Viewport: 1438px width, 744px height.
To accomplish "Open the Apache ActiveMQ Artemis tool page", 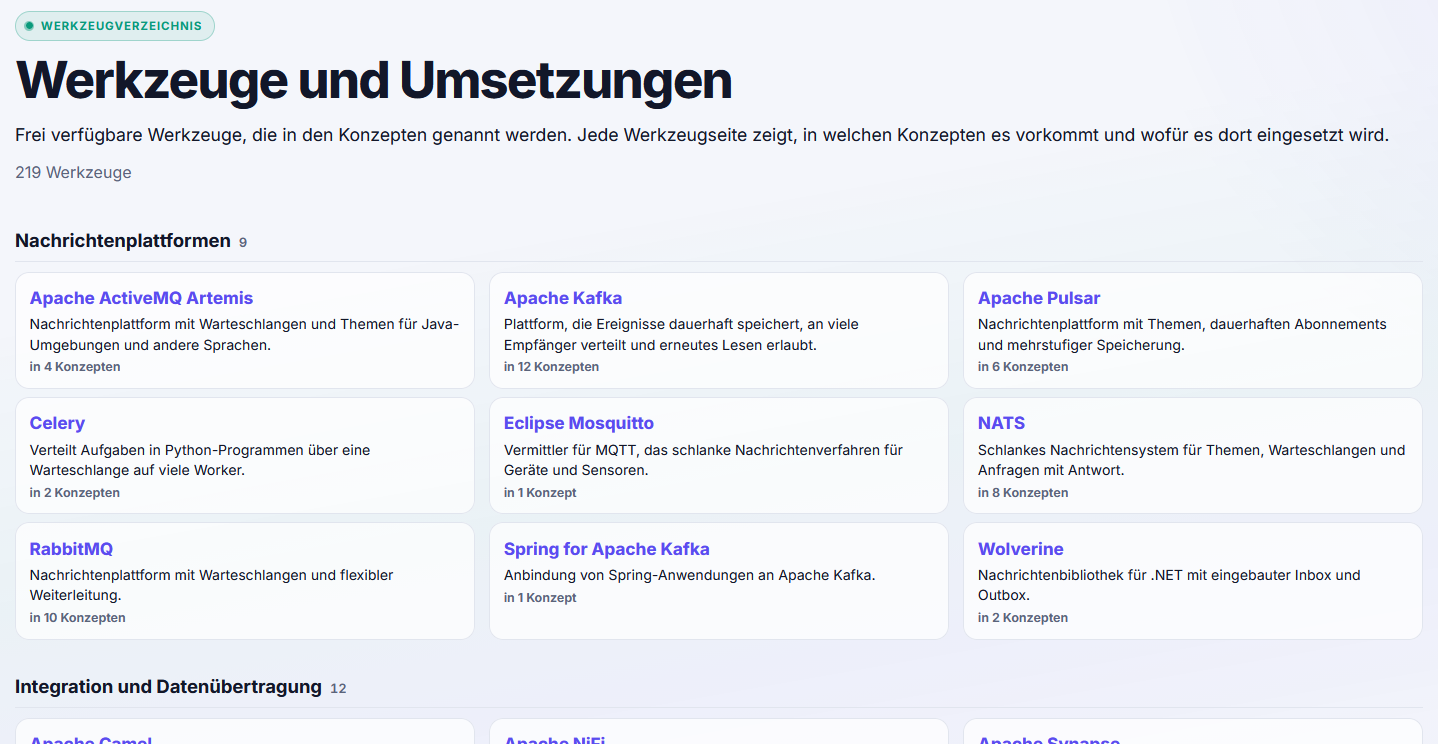I will click(141, 298).
